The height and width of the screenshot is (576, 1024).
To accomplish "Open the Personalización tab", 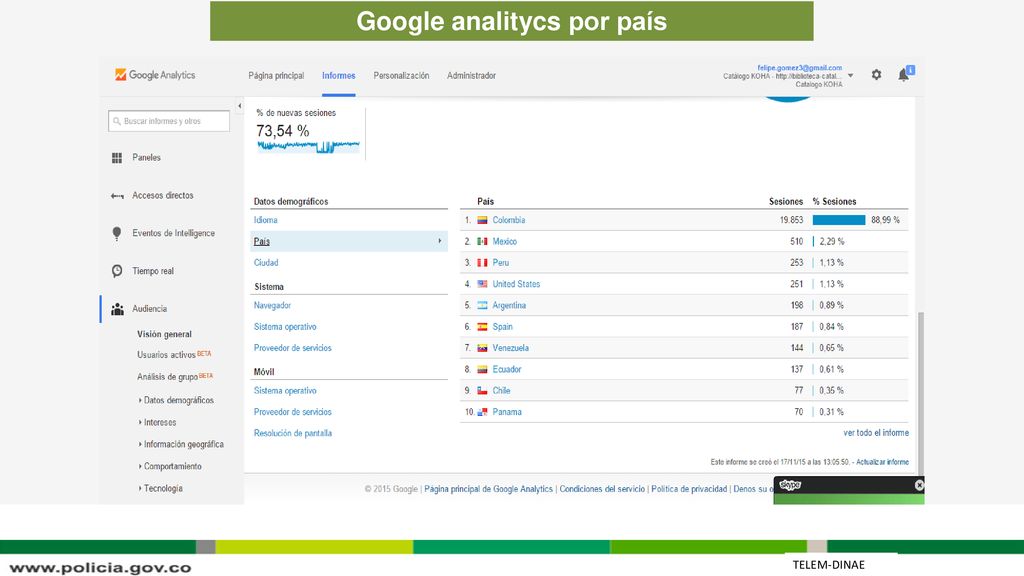I will click(401, 76).
